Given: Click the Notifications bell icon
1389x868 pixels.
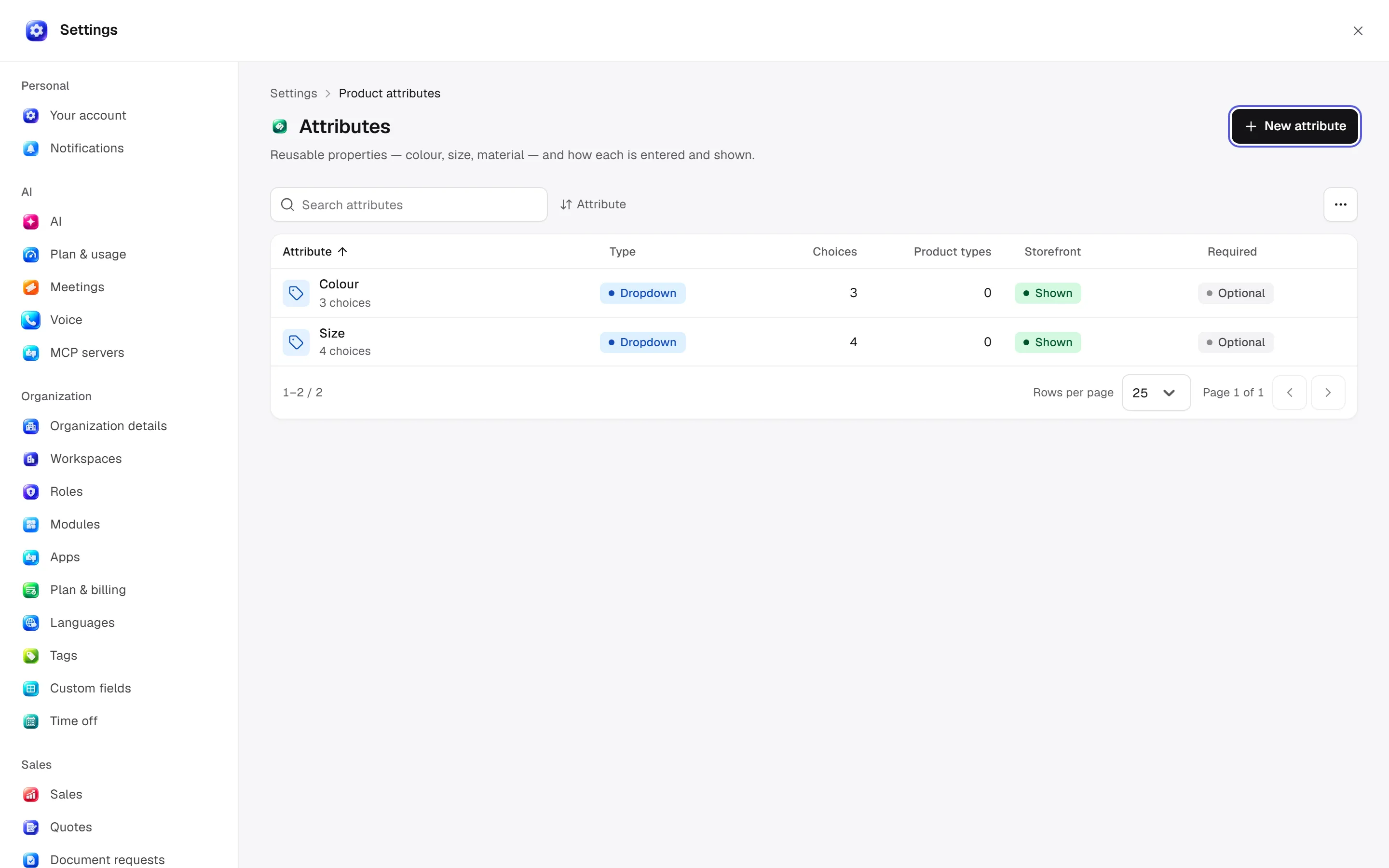Looking at the screenshot, I should point(31,148).
